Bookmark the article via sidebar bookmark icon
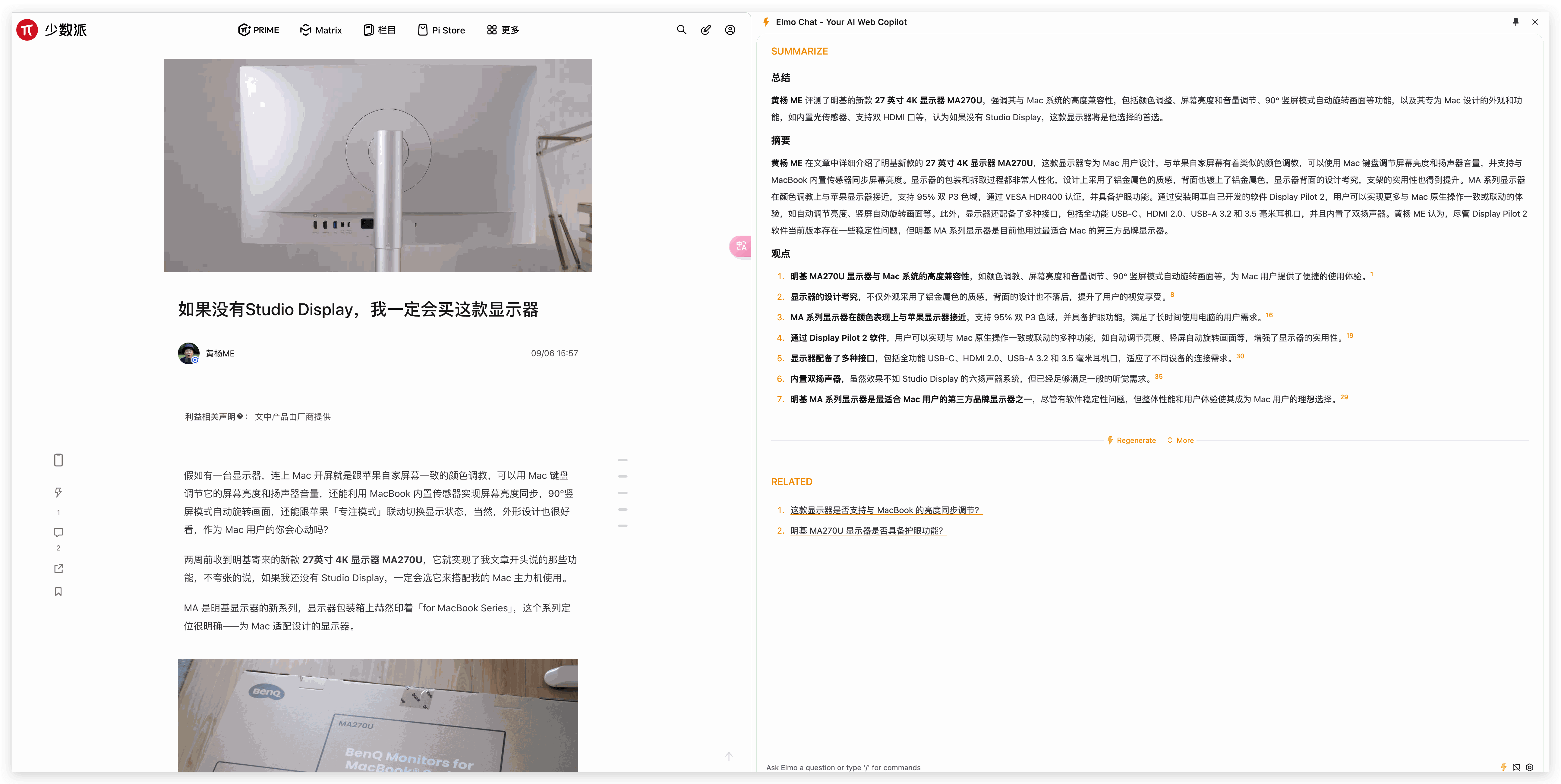The height and width of the screenshot is (784, 1561). coord(58,591)
